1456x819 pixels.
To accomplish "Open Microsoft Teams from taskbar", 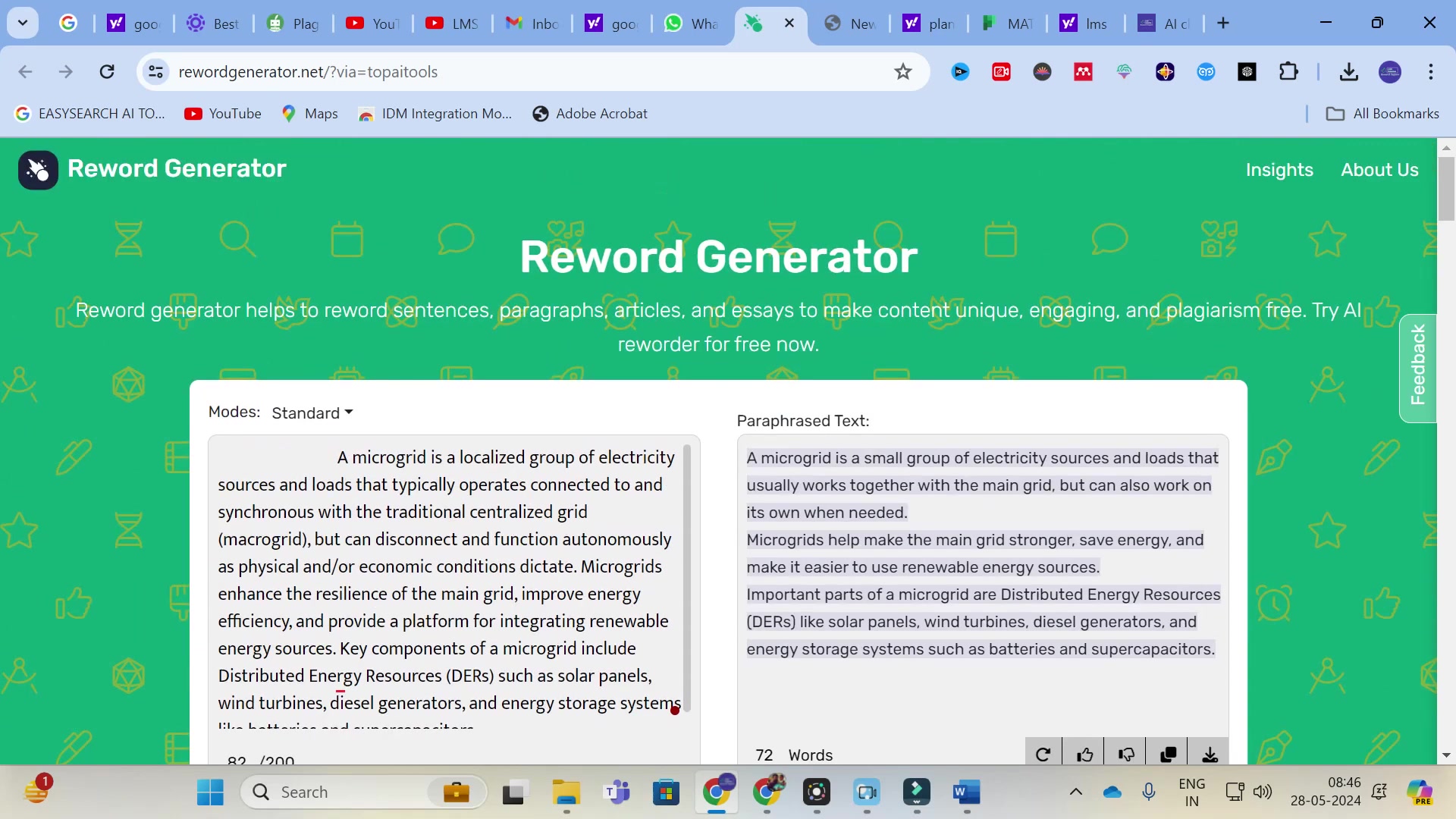I will [x=617, y=792].
